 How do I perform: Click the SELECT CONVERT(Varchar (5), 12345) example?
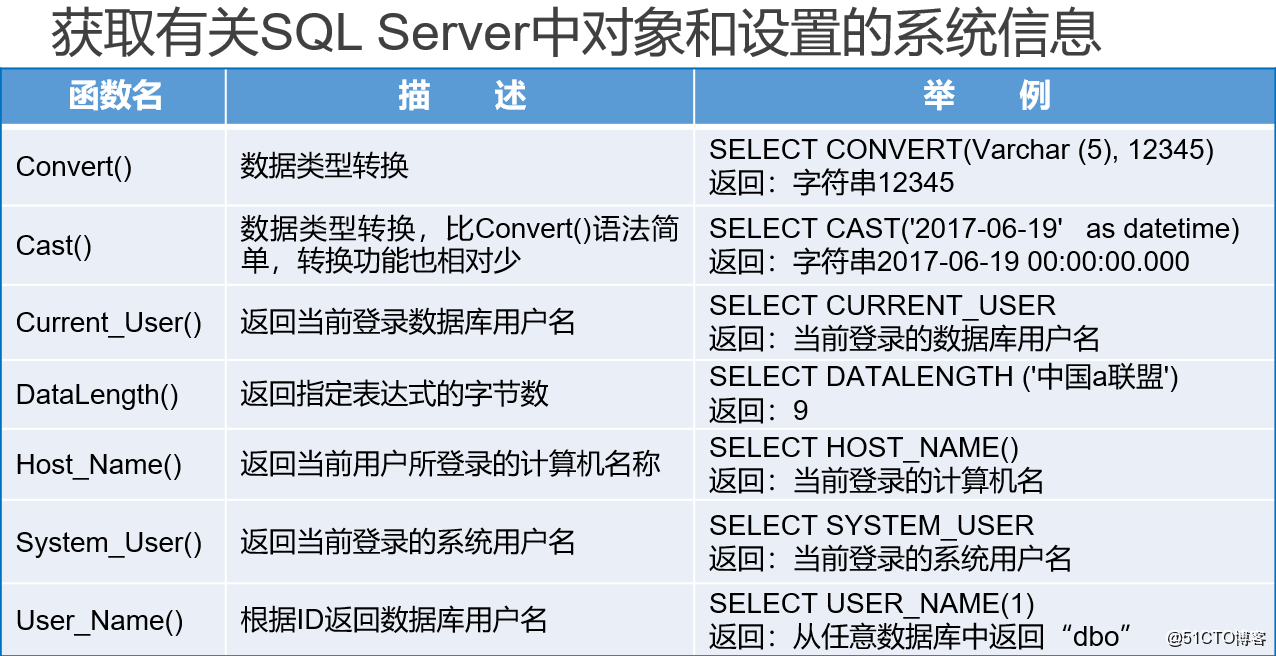point(961,150)
